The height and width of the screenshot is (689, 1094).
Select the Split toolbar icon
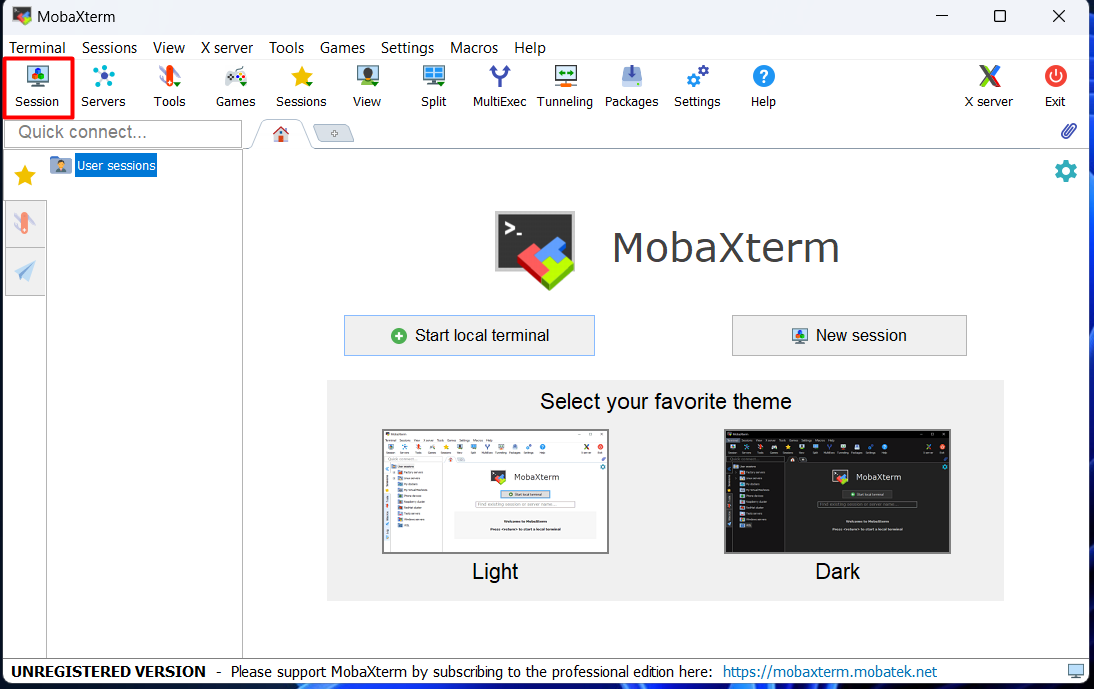[433, 87]
